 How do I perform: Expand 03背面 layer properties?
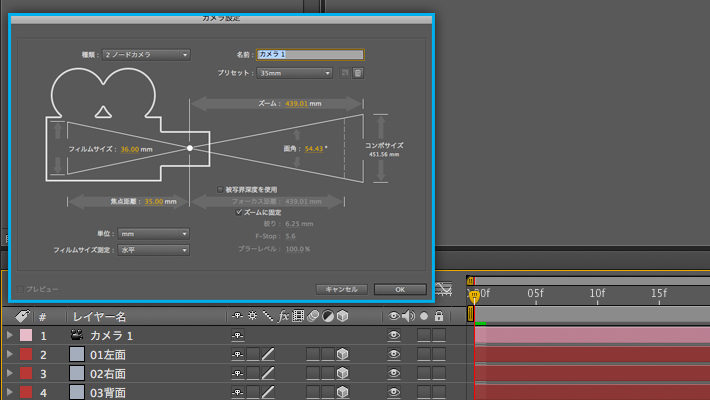point(10,392)
